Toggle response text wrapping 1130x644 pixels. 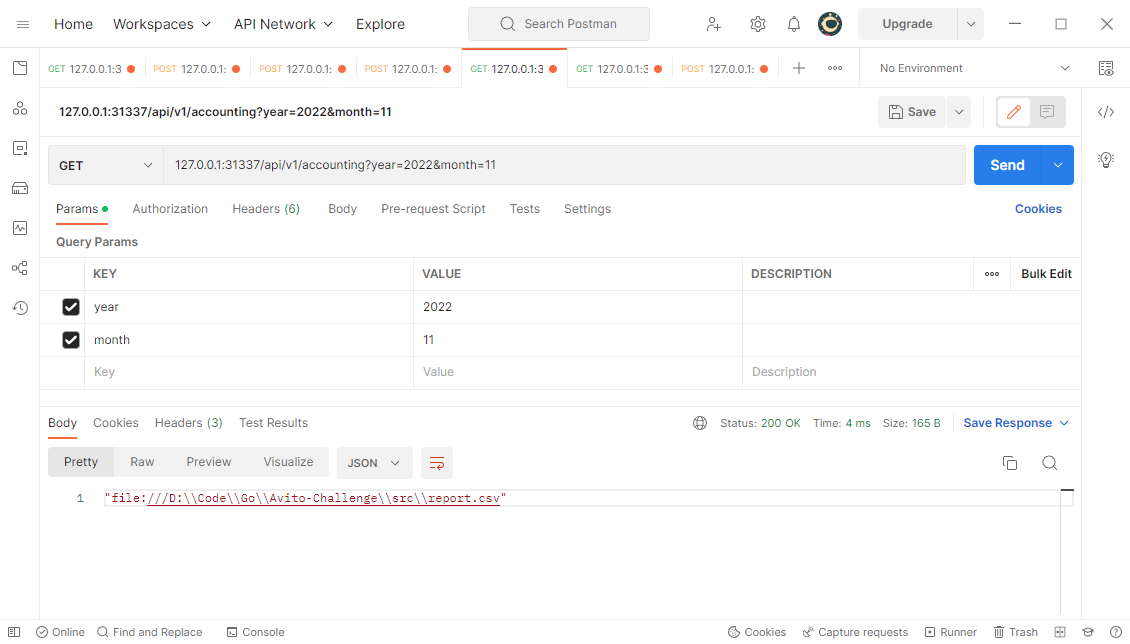[x=436, y=462]
